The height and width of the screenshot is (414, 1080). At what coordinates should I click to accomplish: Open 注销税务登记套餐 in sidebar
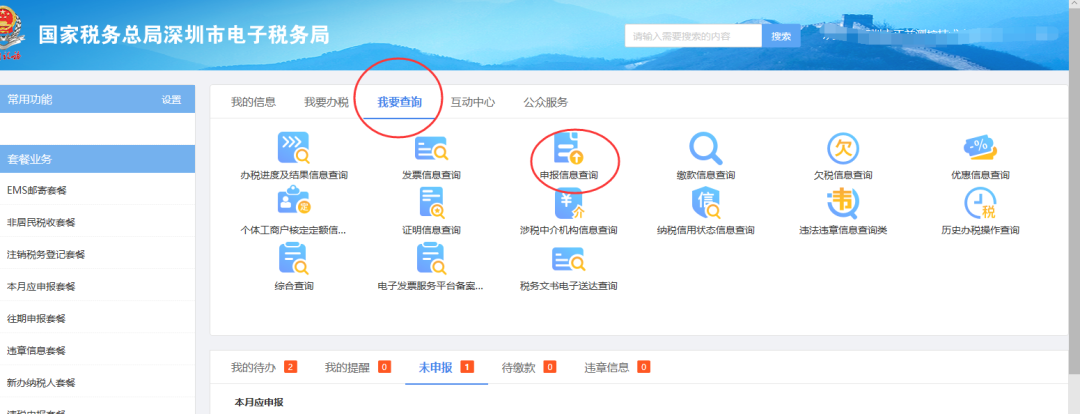97,254
